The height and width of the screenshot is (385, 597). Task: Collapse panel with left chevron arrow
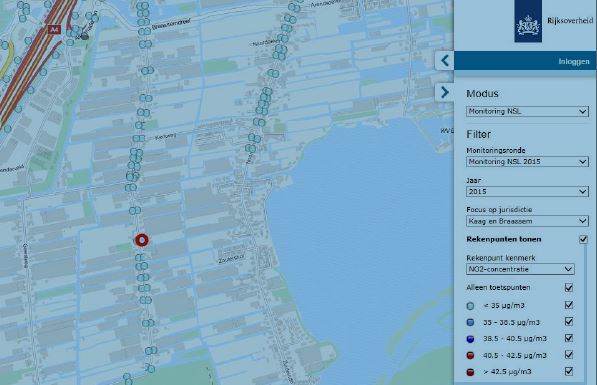click(444, 61)
